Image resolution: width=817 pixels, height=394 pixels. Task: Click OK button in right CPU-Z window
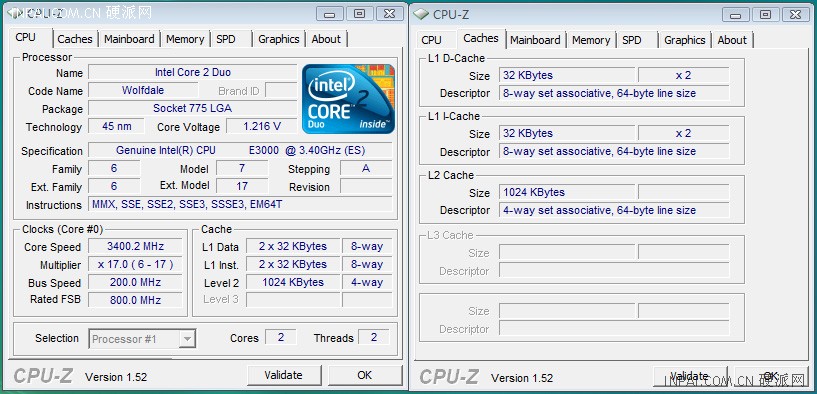coord(770,376)
